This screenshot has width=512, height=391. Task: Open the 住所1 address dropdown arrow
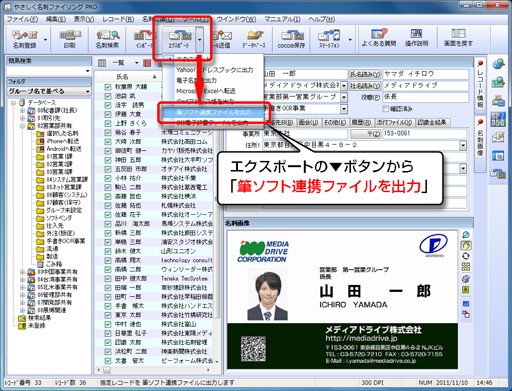tap(463, 145)
